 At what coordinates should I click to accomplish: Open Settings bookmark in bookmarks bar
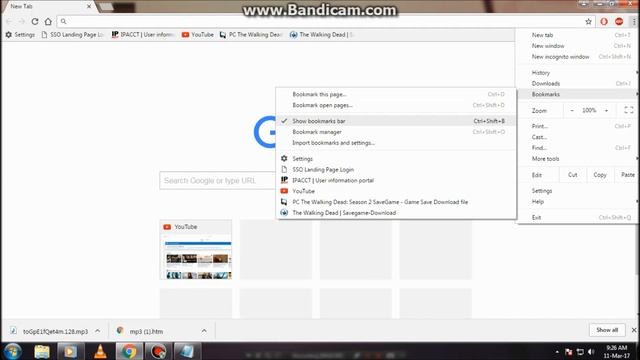click(20, 35)
